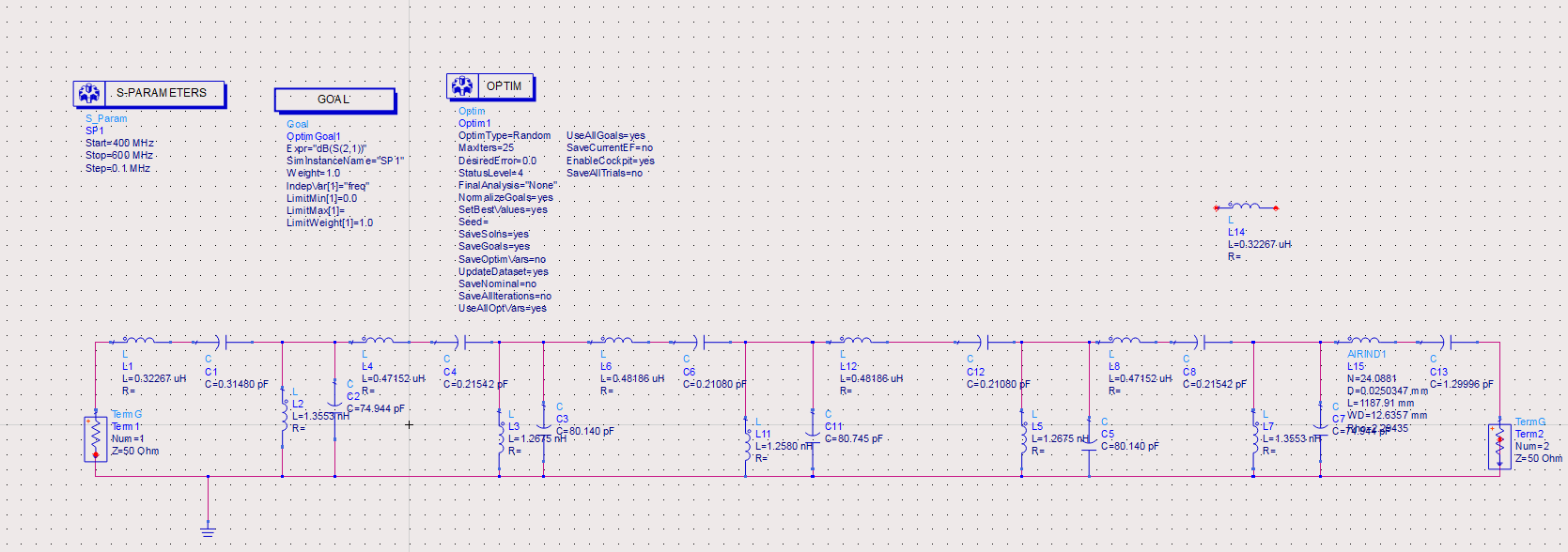Viewport: 1568px width, 552px height.
Task: Click AIRIND1 parameter N=24.0881
Action: 1372,379
